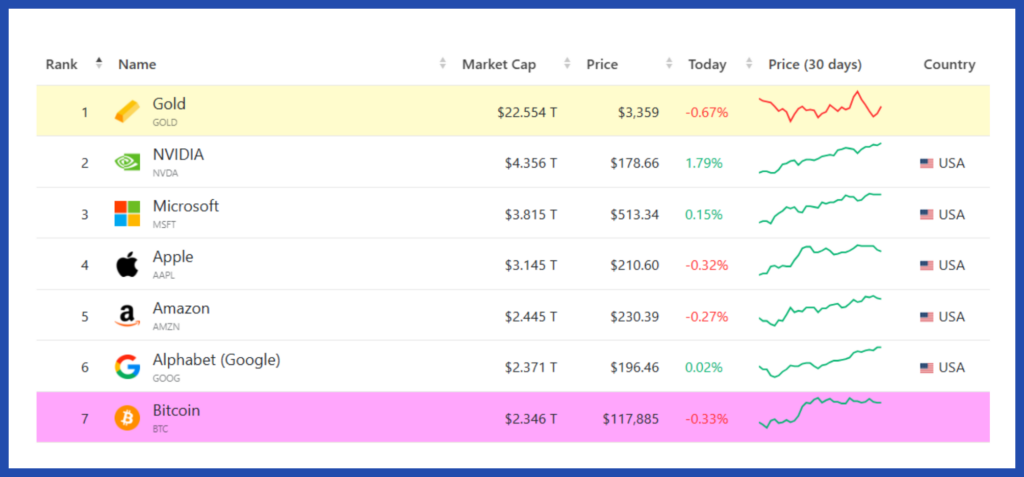Click the Microsoft logo icon
This screenshot has height=477, width=1024.
click(127, 213)
